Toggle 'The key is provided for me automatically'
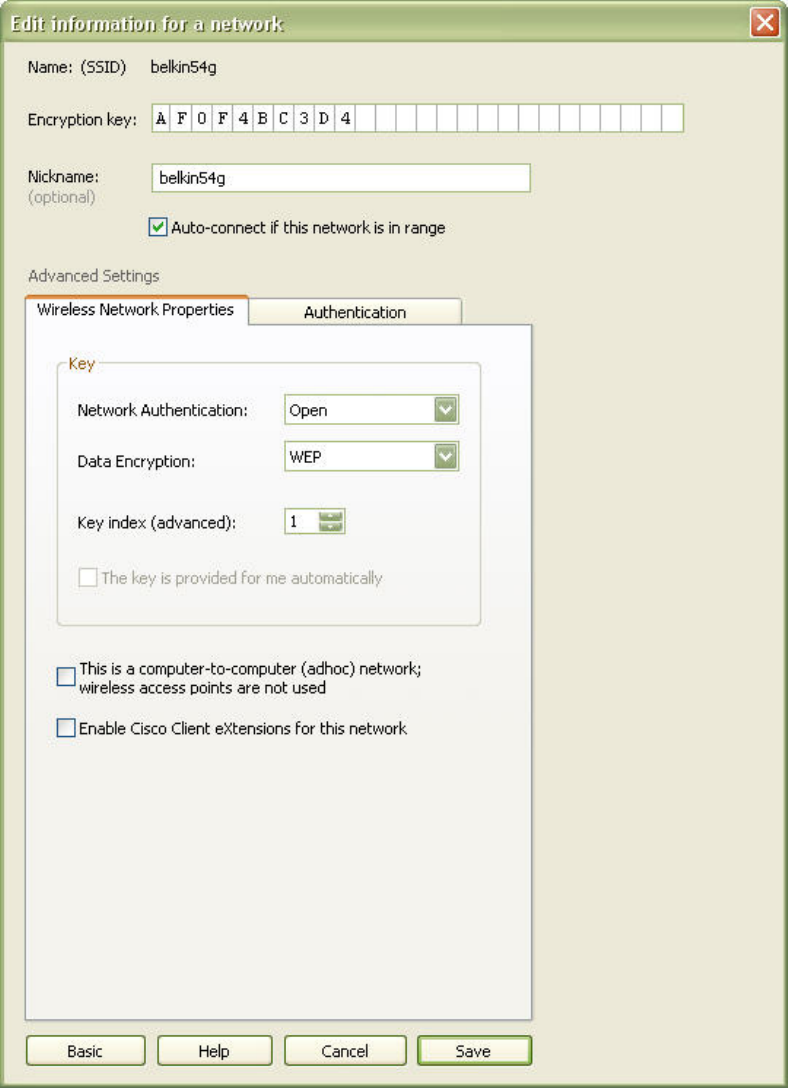Viewport: 788px width, 1088px height. tap(87, 577)
